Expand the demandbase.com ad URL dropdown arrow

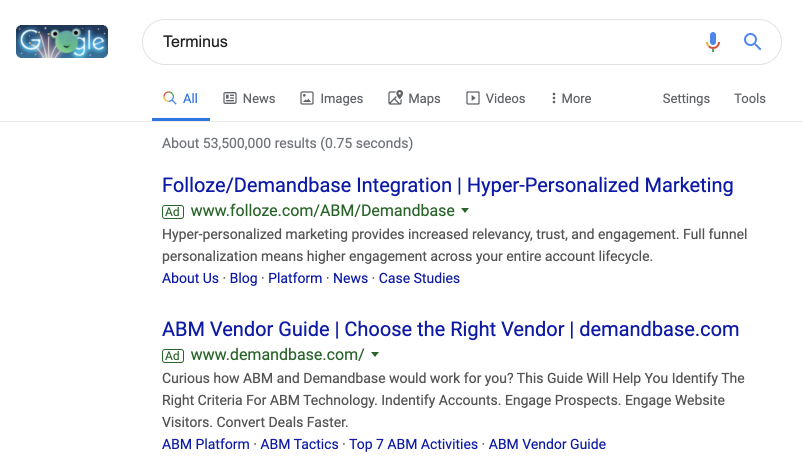[375, 355]
